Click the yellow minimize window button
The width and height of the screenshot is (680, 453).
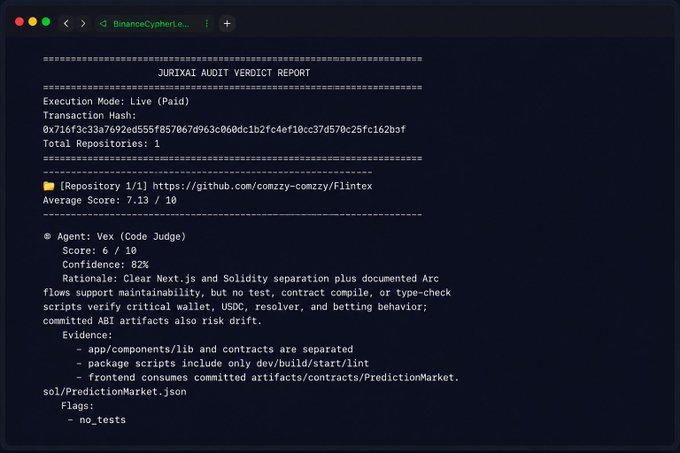pyautogui.click(x=33, y=22)
